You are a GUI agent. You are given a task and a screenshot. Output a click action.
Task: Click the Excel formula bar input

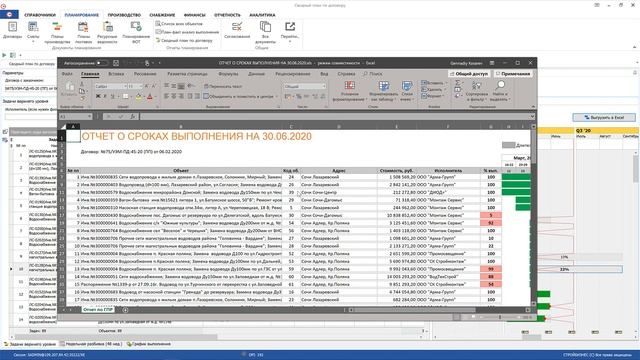click(335, 117)
